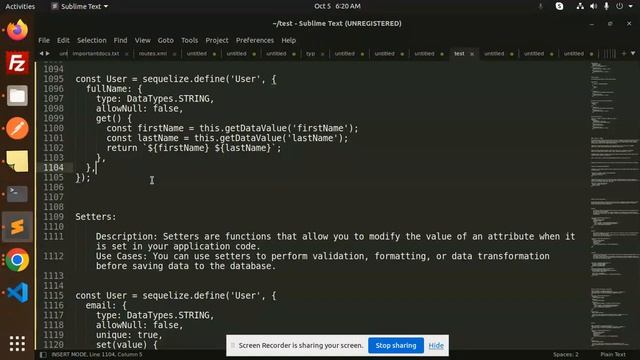Click line number 1109 in gutter

[x=53, y=217]
